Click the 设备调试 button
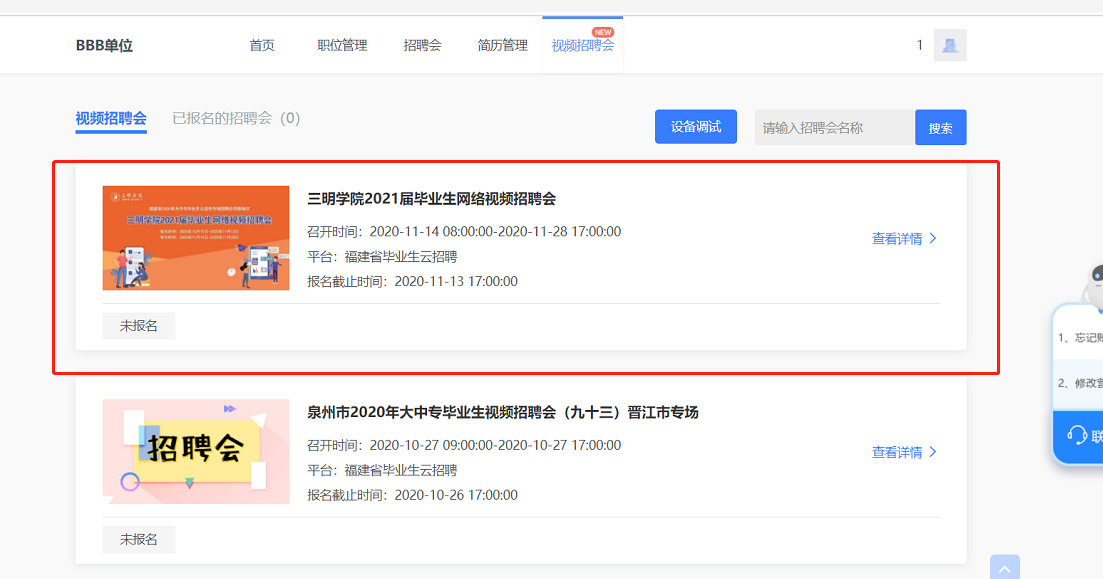 695,127
